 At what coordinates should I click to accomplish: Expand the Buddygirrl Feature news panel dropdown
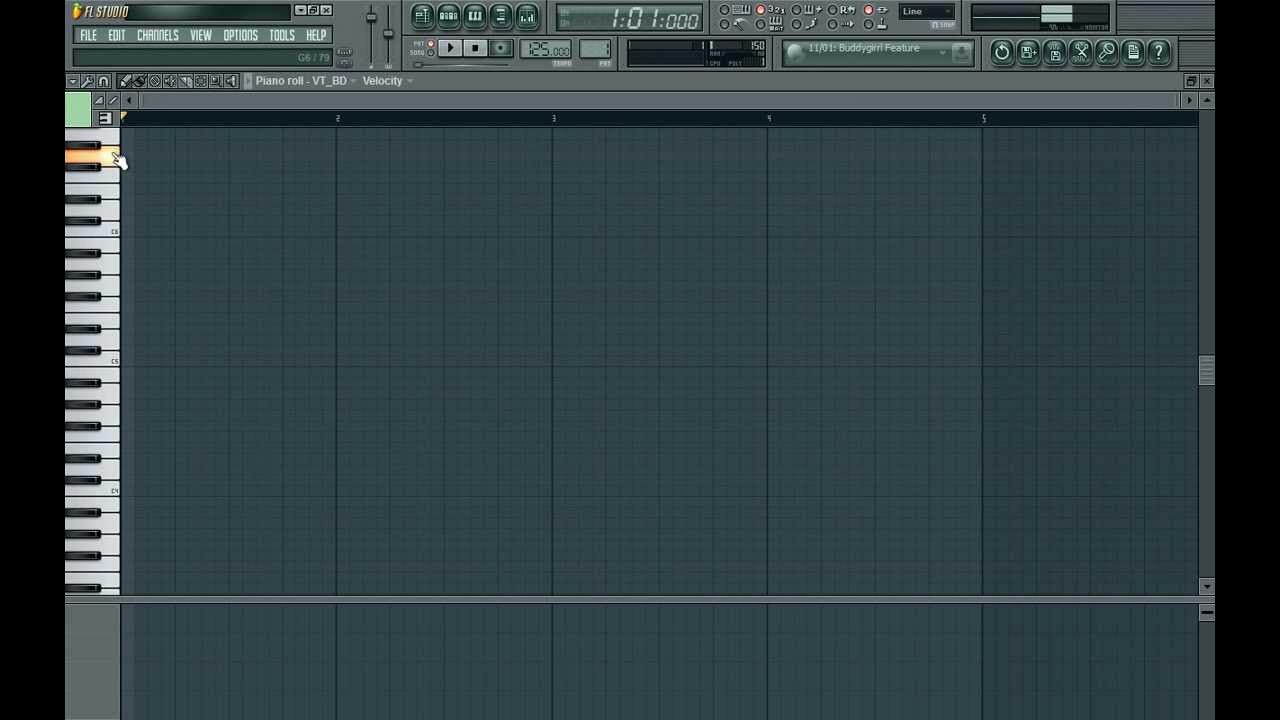coord(943,52)
